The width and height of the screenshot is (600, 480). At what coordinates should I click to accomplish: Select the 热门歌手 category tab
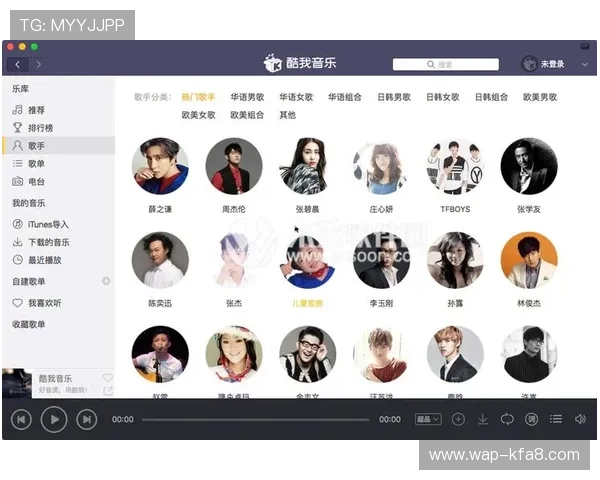click(198, 97)
